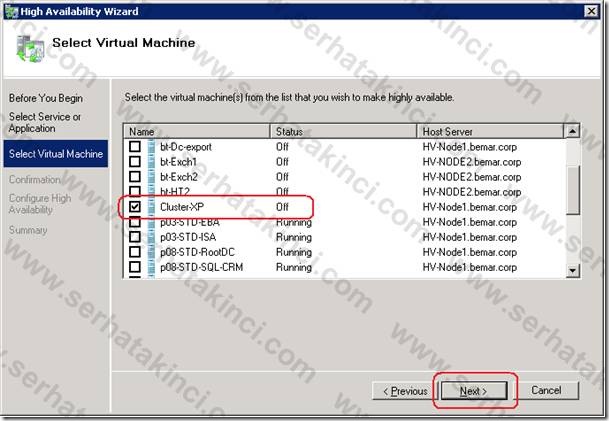Check the p08-STD-RootDC checkbox
The height and width of the screenshot is (421, 609).
[x=135, y=252]
